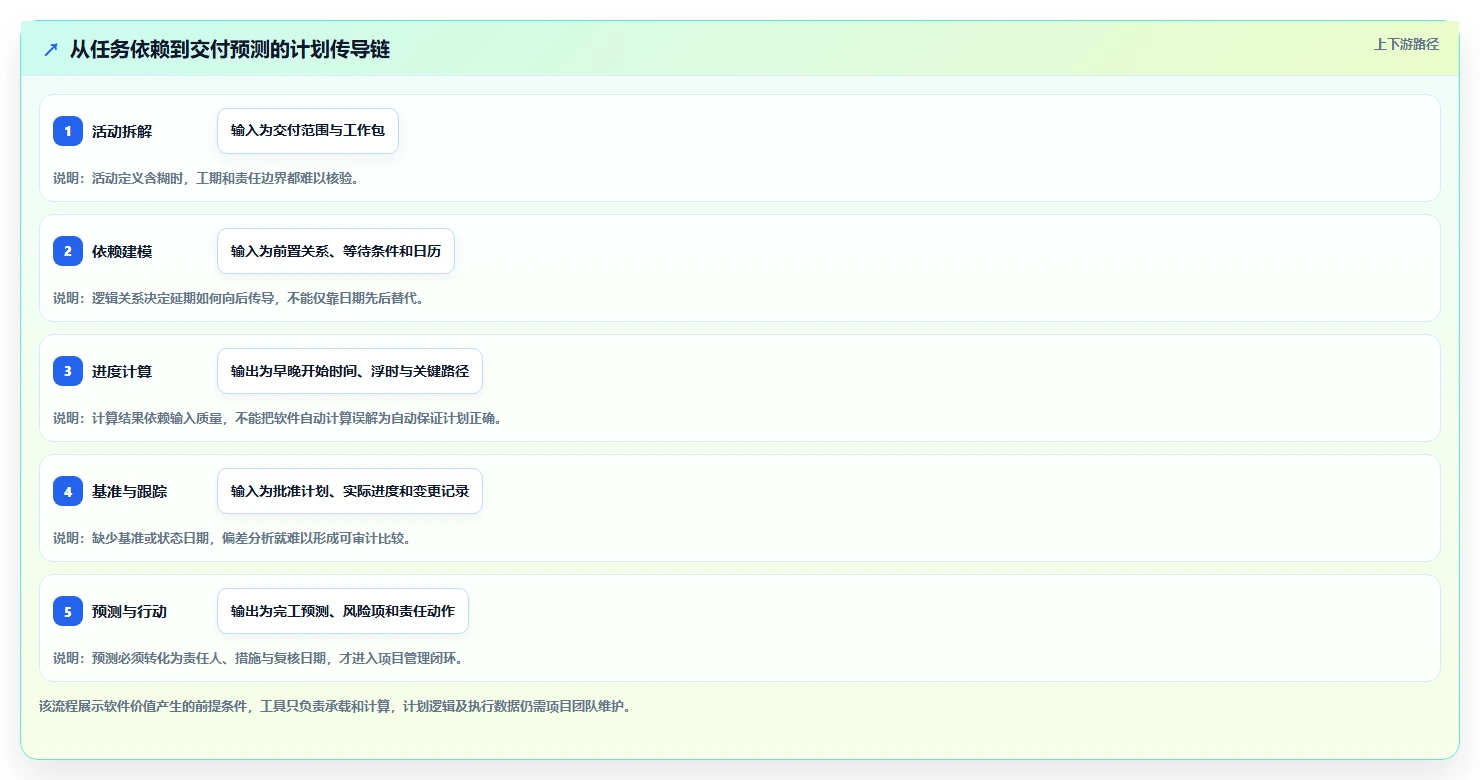Click the 上下游路径 label in the header
1480x780 pixels.
(1406, 44)
